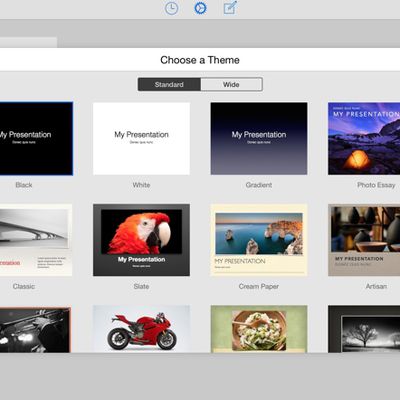Open the clock history icon
400x400 pixels.
pyautogui.click(x=171, y=8)
